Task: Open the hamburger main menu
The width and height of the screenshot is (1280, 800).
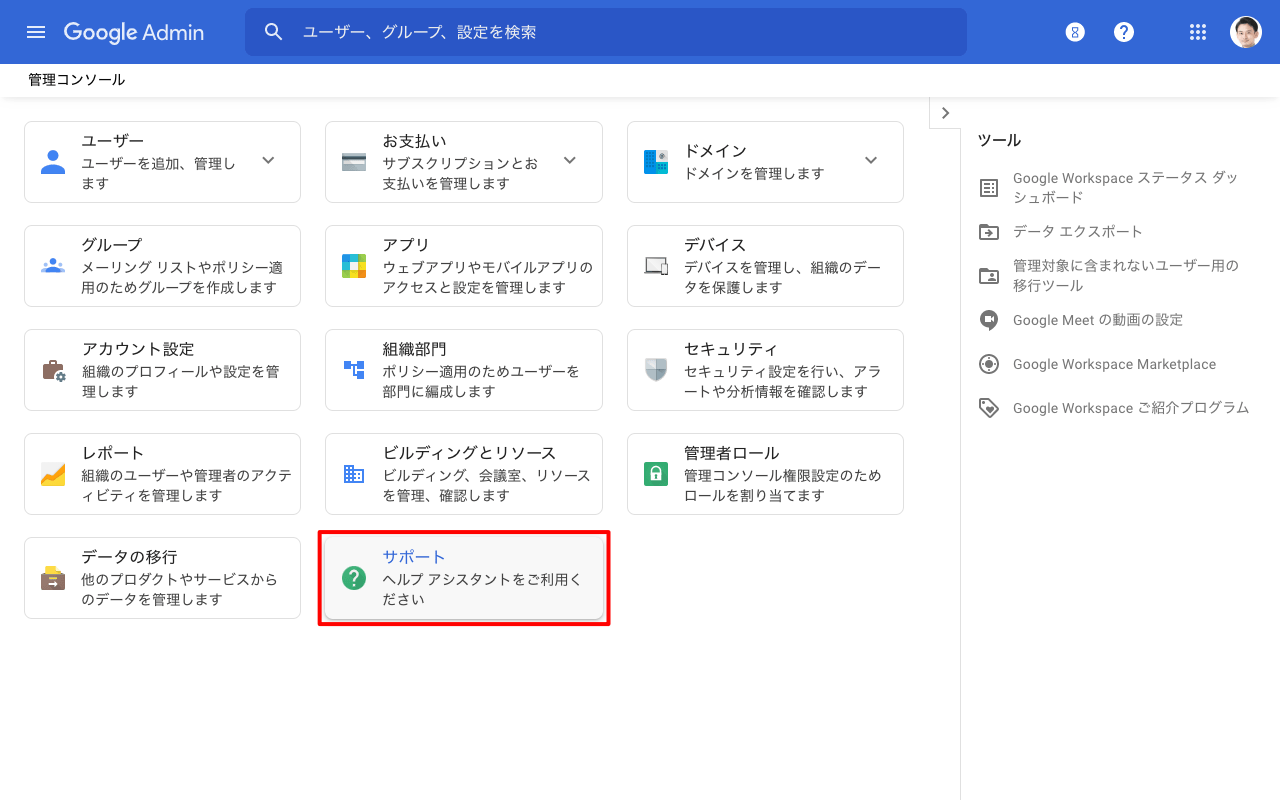Action: (x=36, y=32)
